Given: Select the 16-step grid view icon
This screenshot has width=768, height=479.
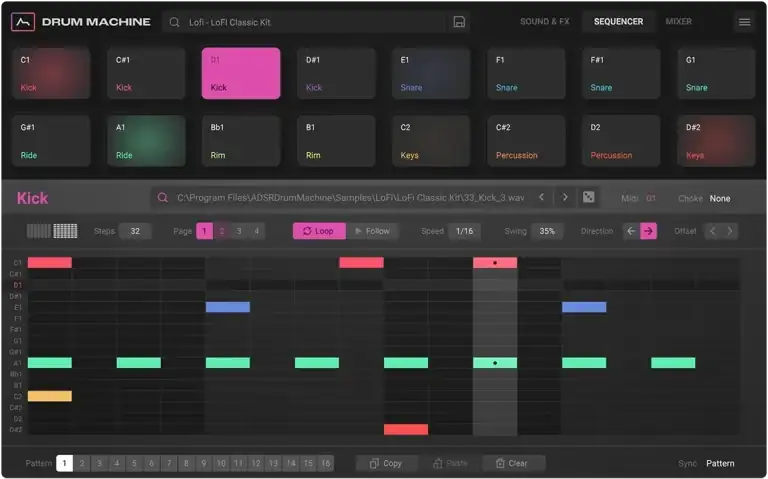Looking at the screenshot, I should (39, 231).
